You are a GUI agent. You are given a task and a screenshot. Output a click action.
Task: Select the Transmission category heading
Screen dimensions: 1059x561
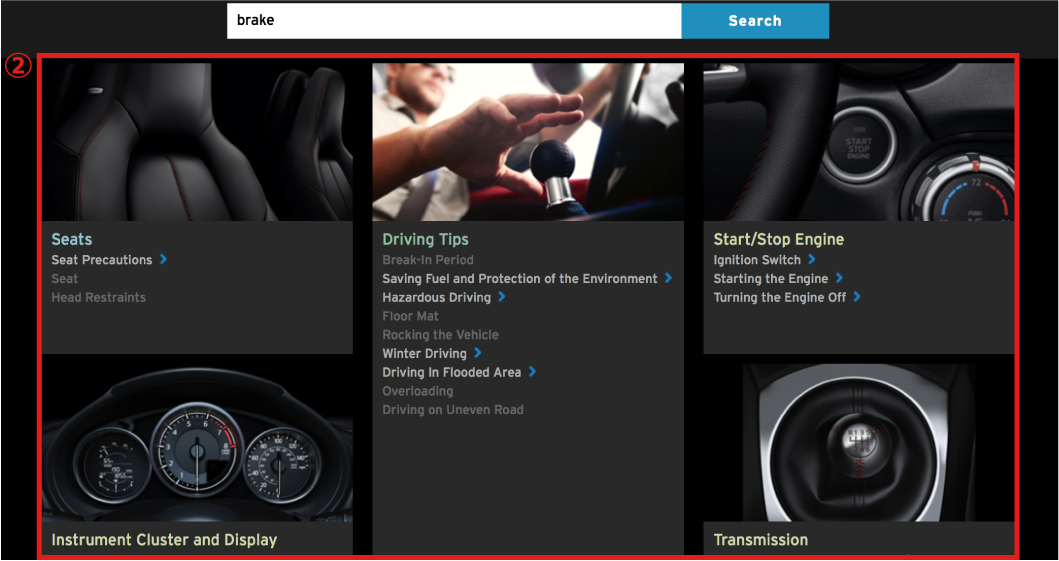pos(760,540)
